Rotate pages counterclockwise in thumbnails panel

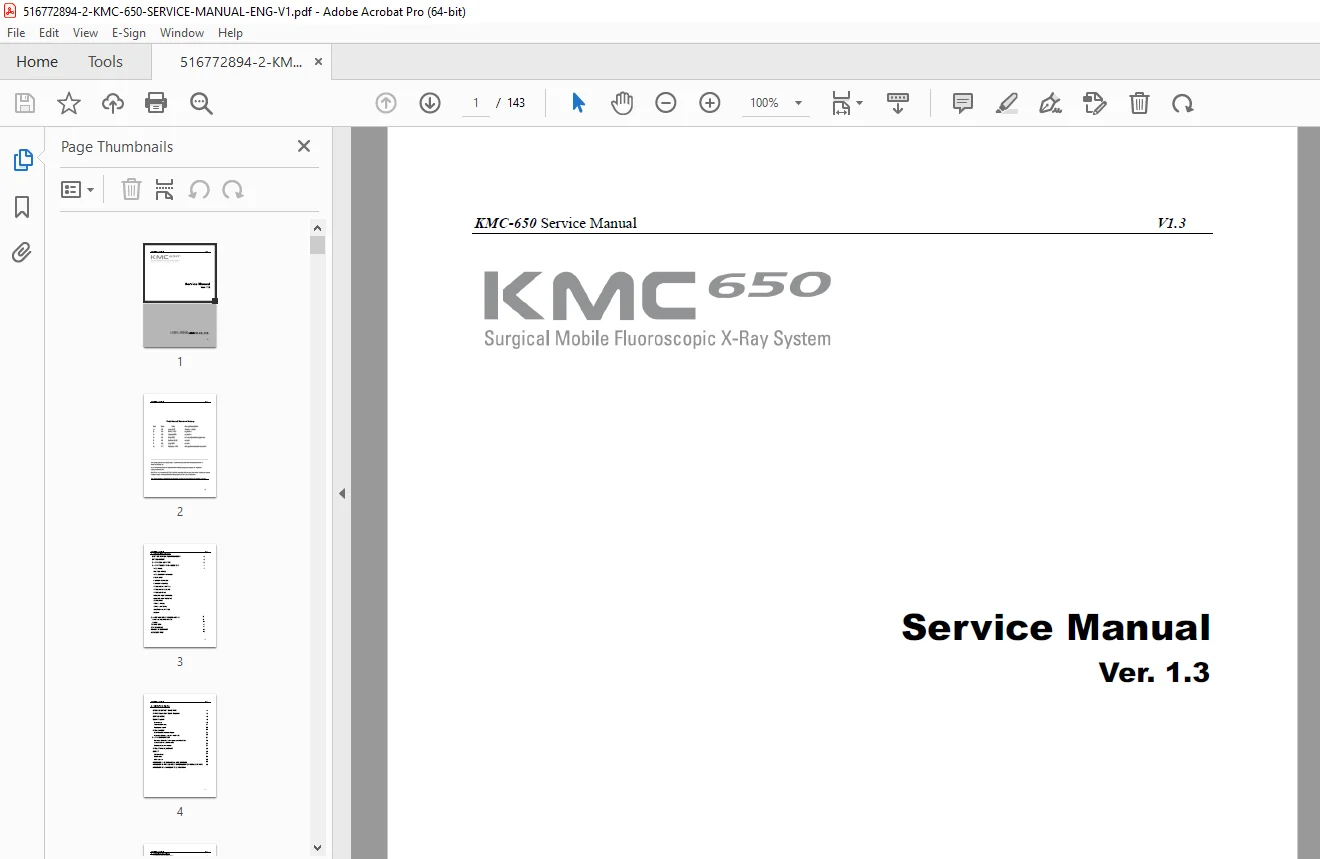[x=199, y=190]
